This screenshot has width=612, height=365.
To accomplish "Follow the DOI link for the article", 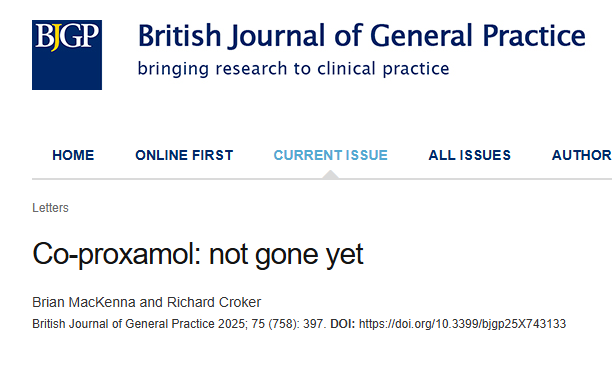I will (x=462, y=324).
